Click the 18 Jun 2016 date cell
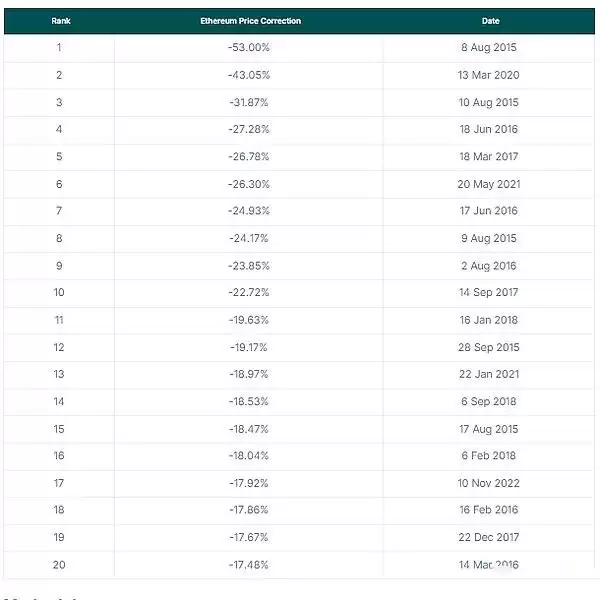Screen dimensions: 600x600 (489, 129)
